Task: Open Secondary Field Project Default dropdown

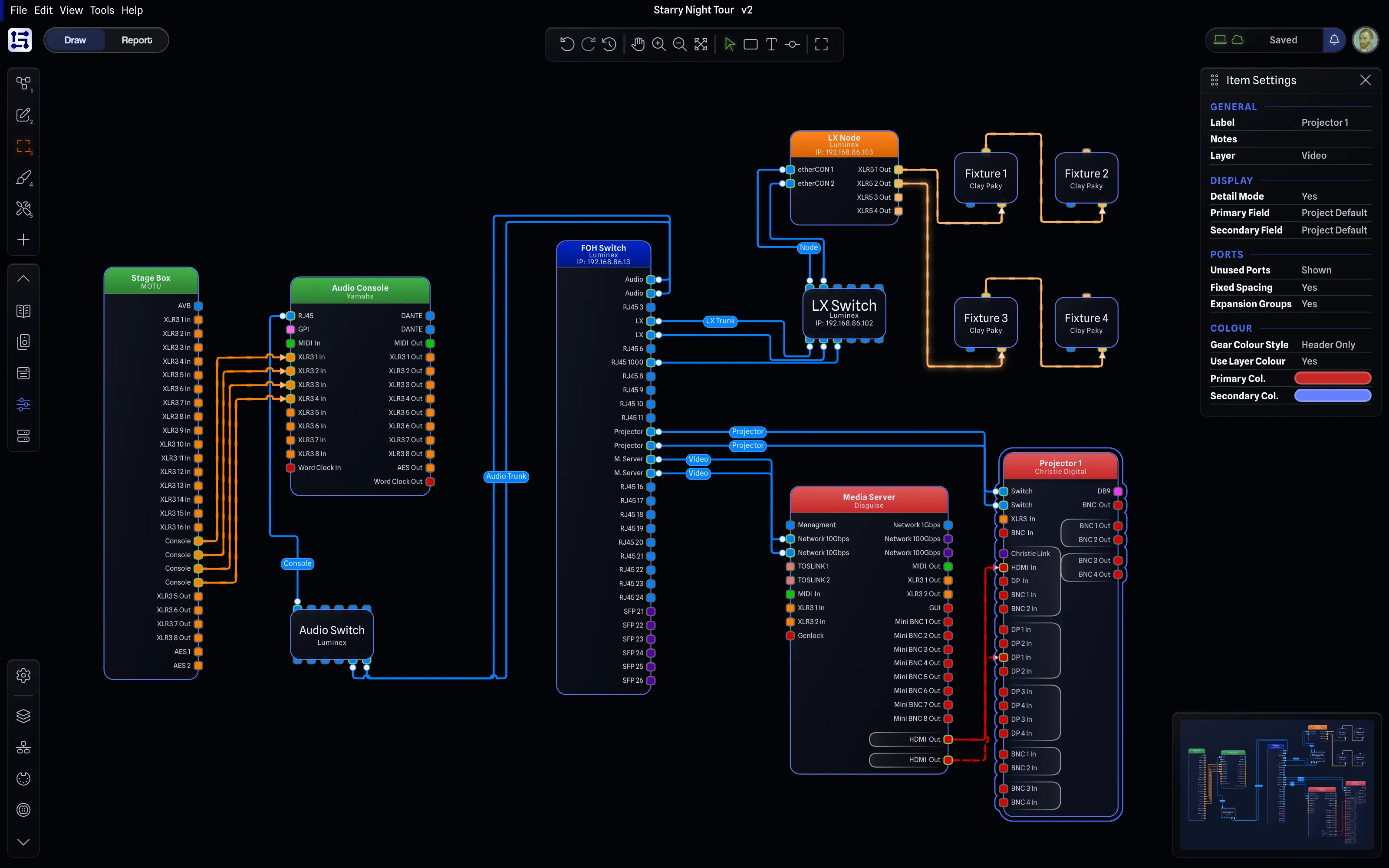Action: click(1334, 230)
